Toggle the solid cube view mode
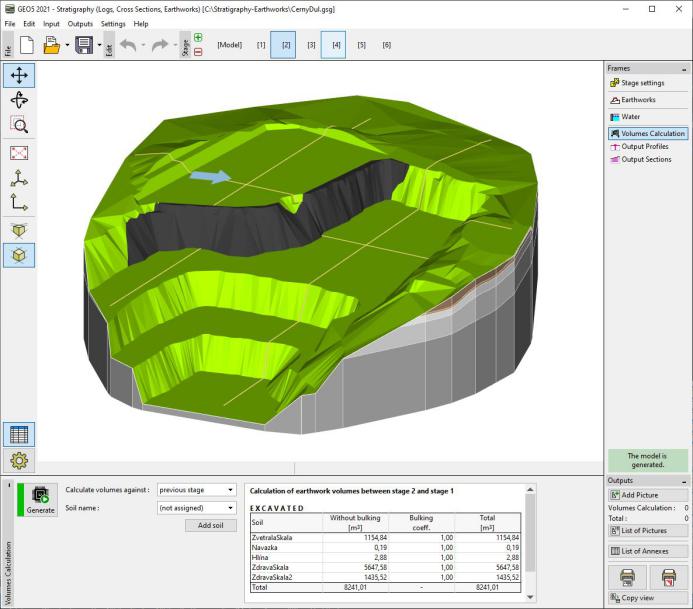Image resolution: width=693 pixels, height=609 pixels. (x=19, y=230)
